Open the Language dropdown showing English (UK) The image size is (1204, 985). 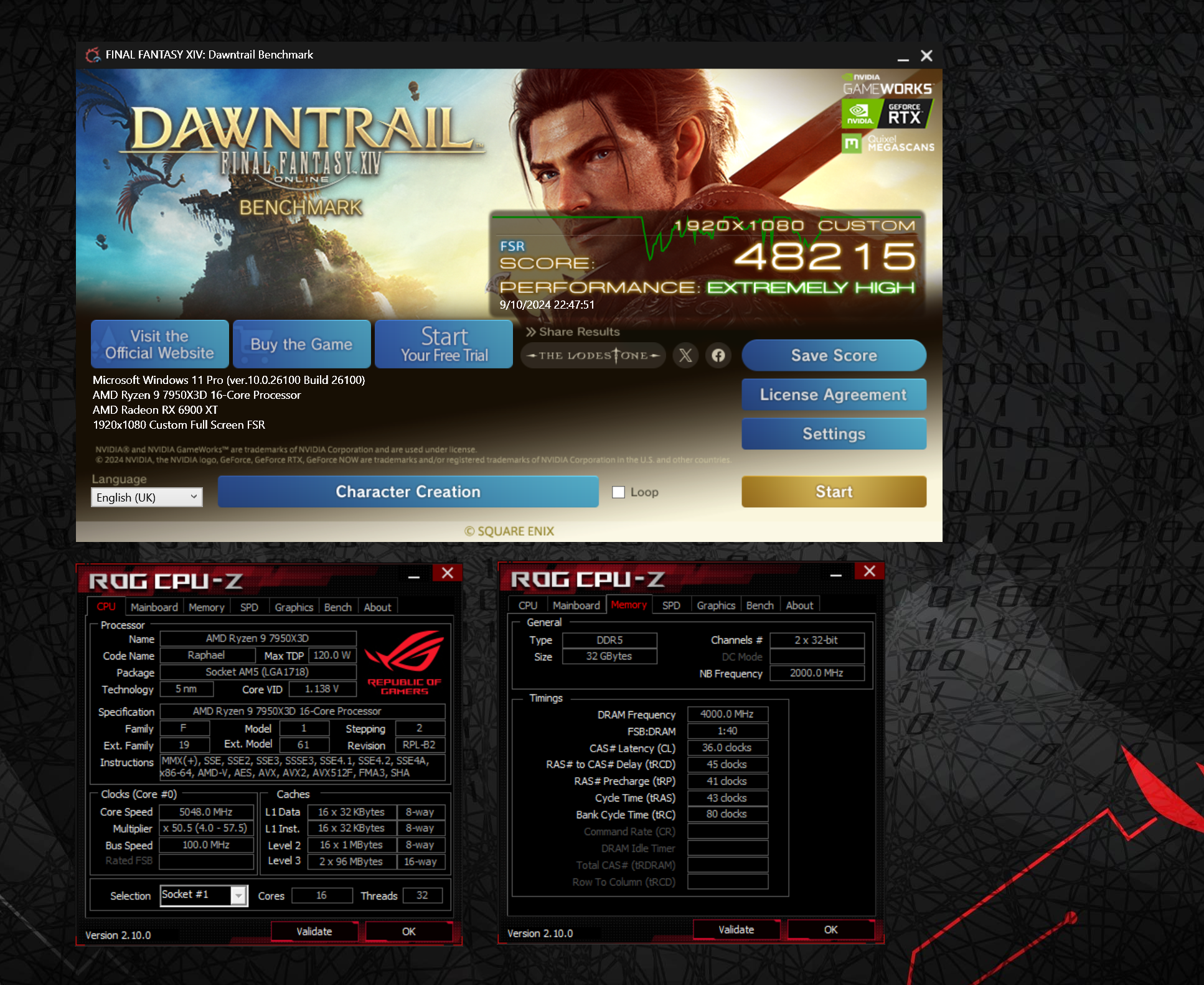coord(147,497)
